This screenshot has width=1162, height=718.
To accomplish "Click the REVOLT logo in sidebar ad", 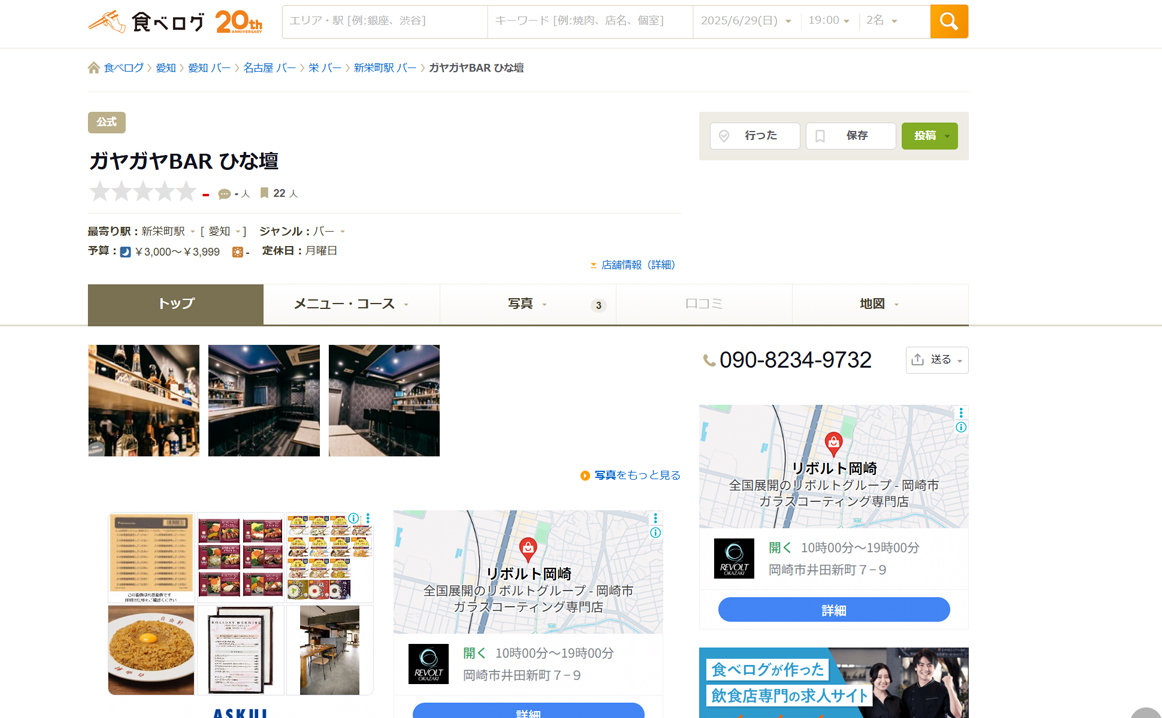I will (733, 559).
